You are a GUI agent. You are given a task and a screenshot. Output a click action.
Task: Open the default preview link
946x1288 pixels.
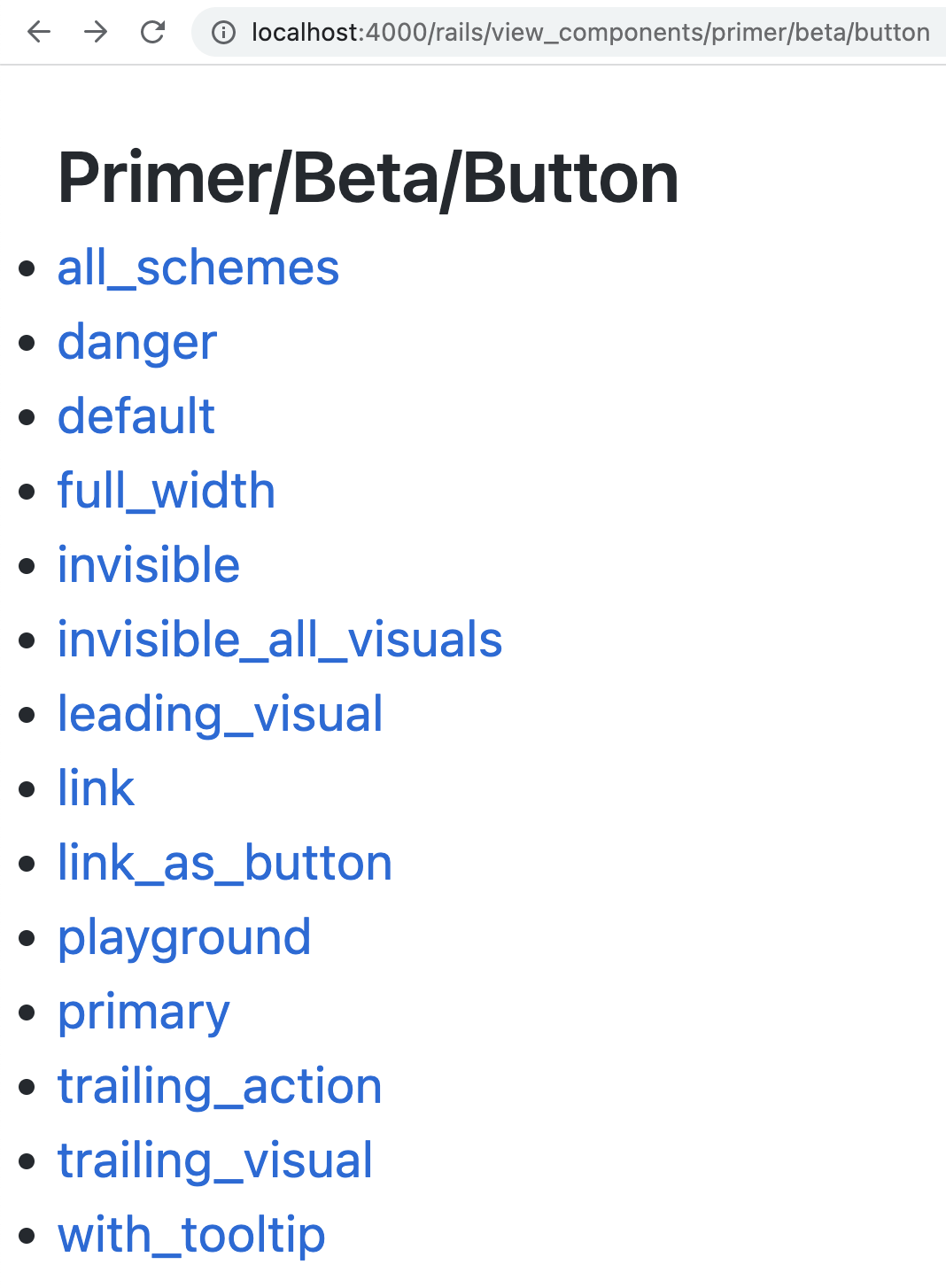(136, 416)
